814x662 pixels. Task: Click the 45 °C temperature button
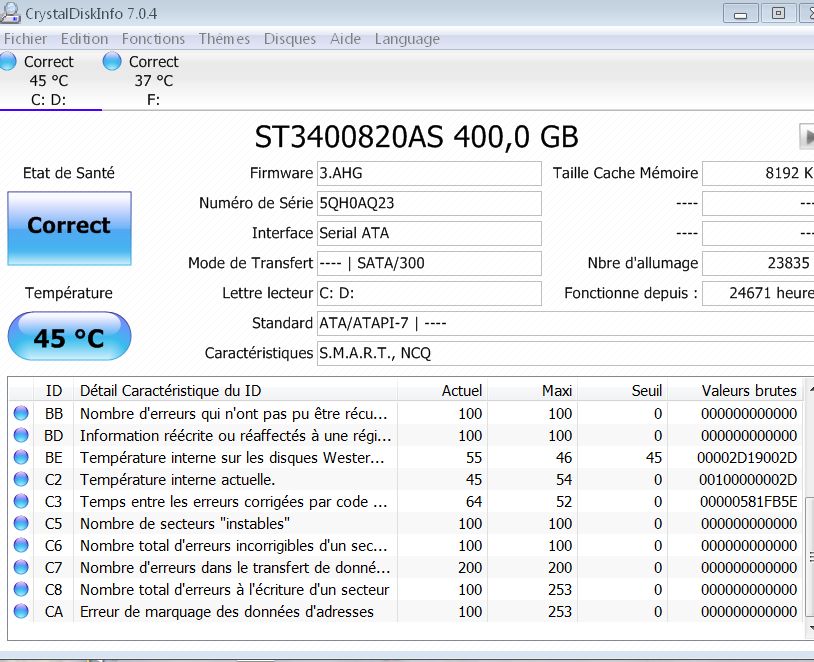coord(69,336)
